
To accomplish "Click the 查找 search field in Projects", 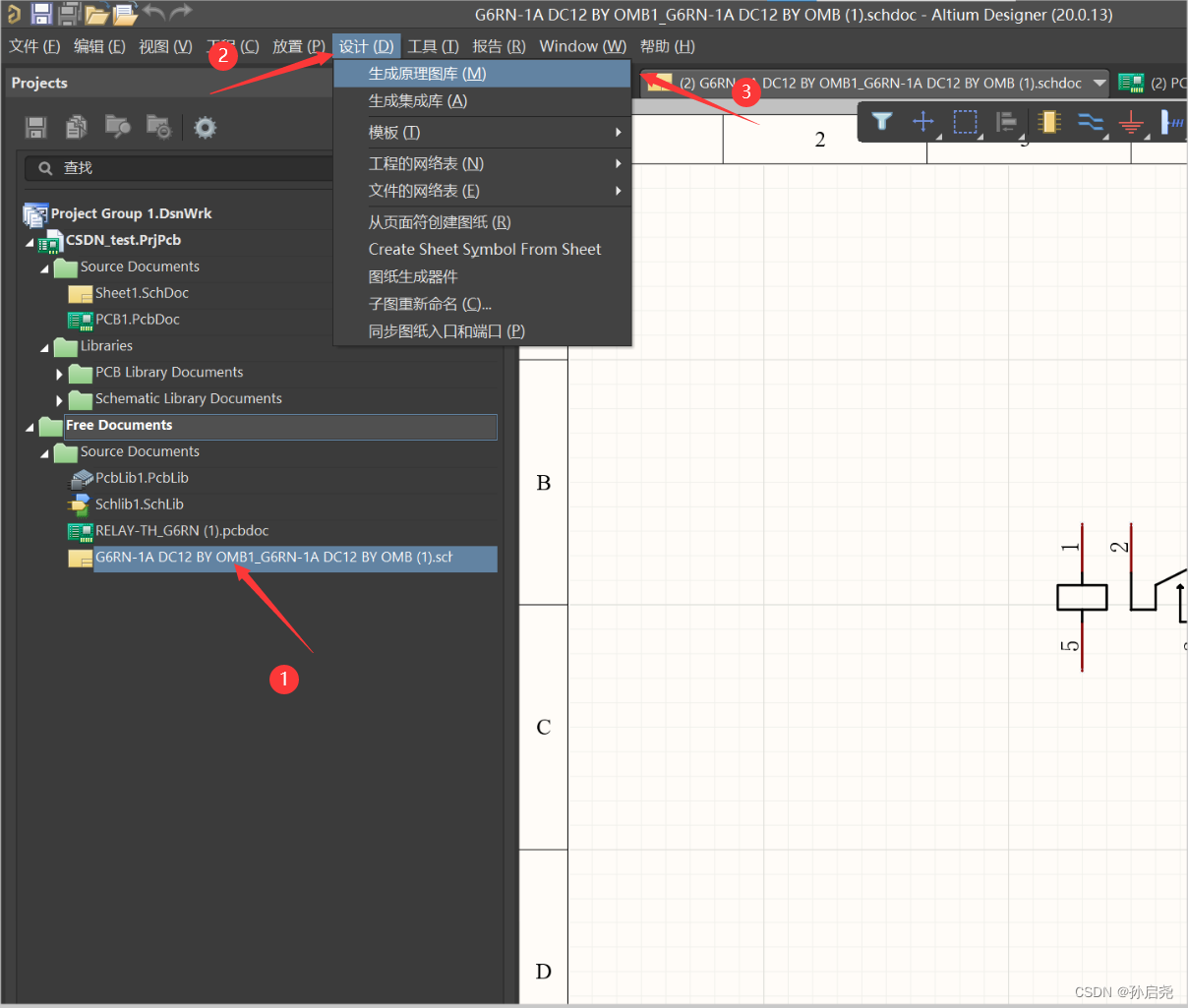I will pyautogui.click(x=179, y=168).
